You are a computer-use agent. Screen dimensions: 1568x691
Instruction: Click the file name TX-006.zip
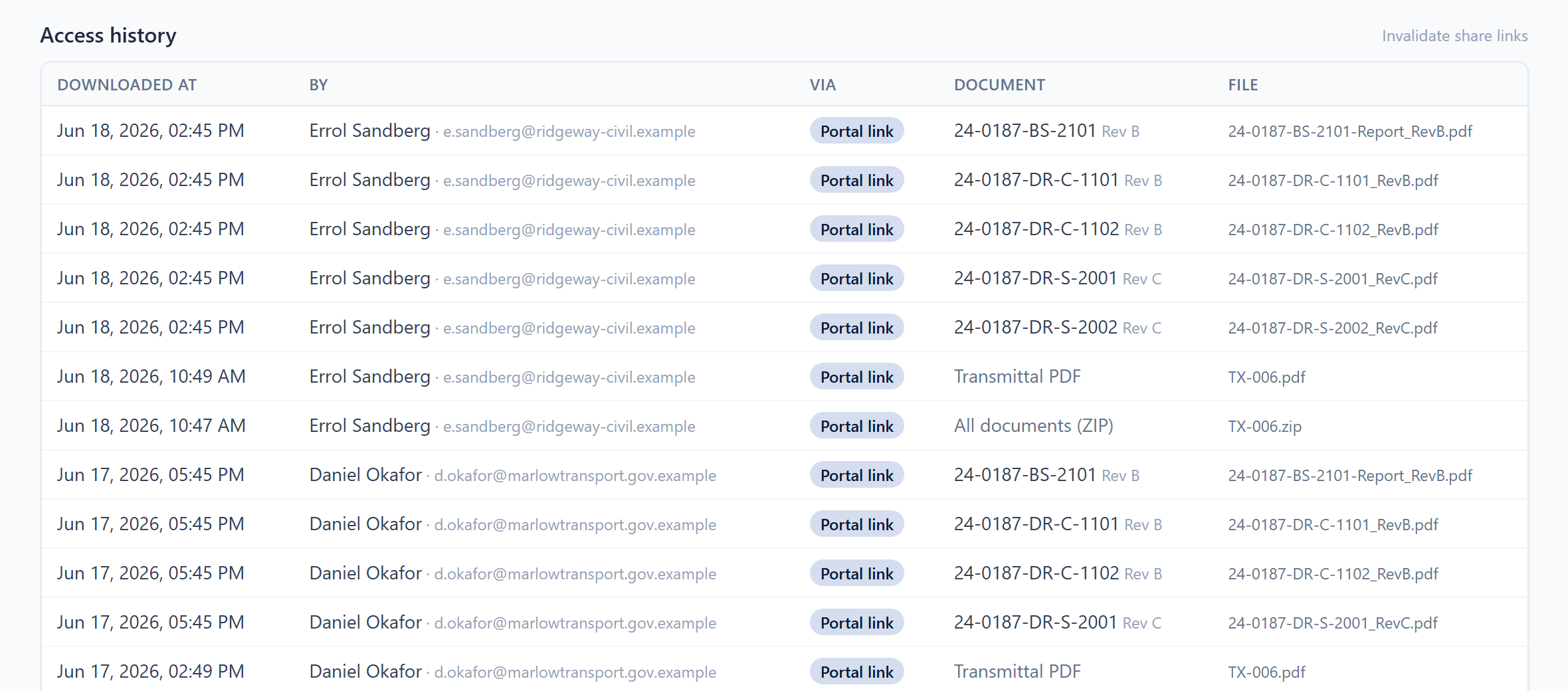point(1264,427)
